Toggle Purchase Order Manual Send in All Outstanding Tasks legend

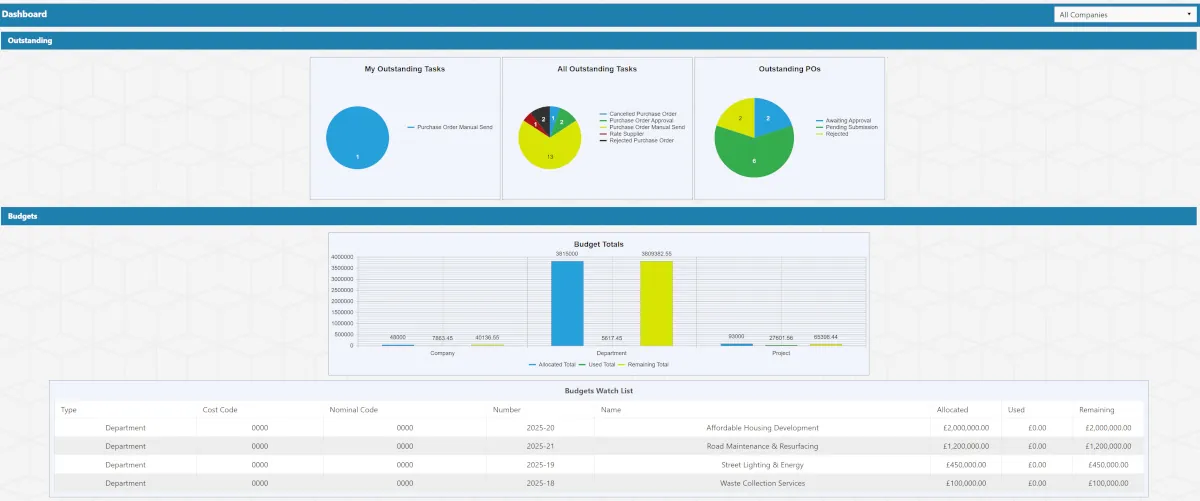[x=642, y=127]
